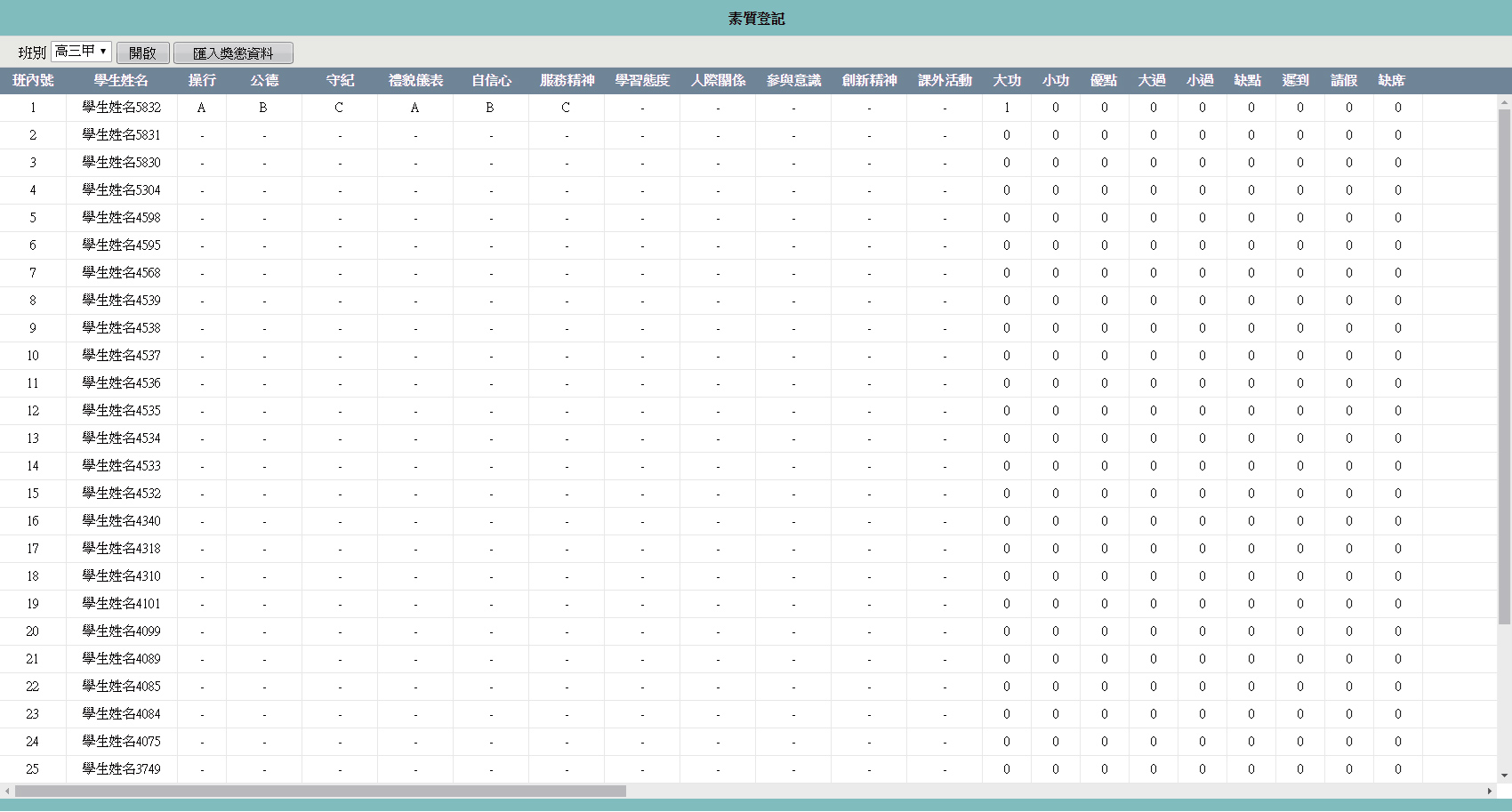Select student row 學生姓名4598
This screenshot has height=812, width=1512.
coord(121,218)
